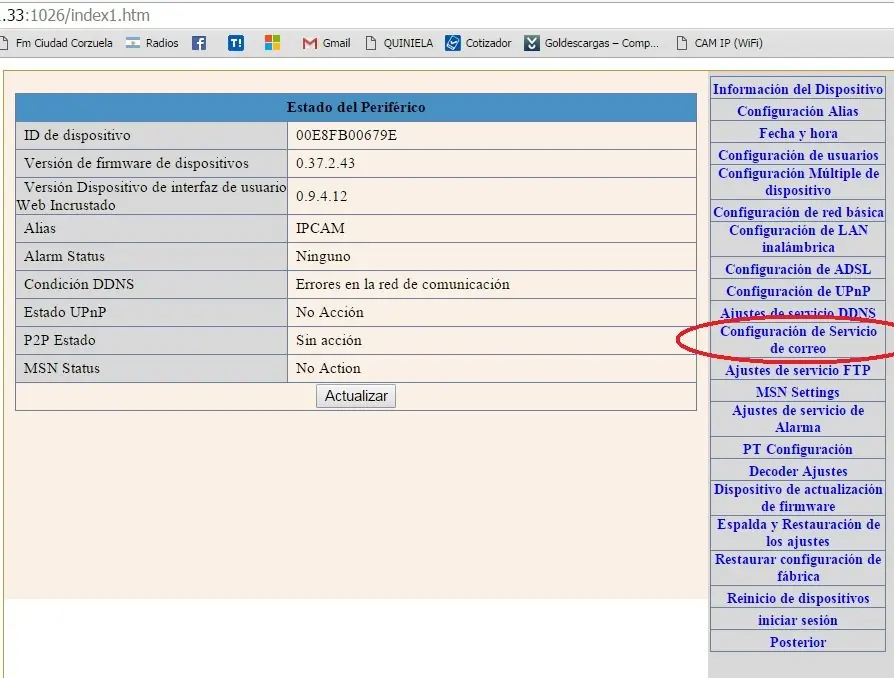This screenshot has height=678, width=894.
Task: Click the 'Alarm Status' row label
Action: [x=64, y=257]
